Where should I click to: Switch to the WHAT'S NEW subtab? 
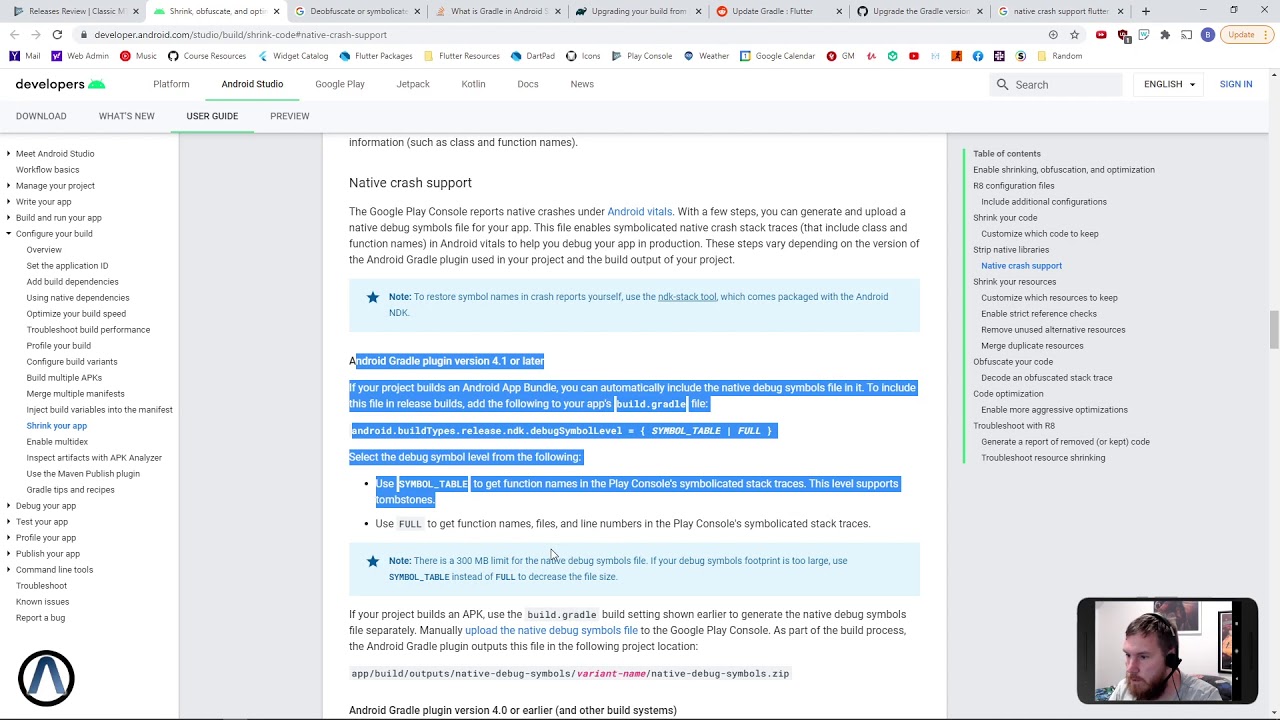126,116
